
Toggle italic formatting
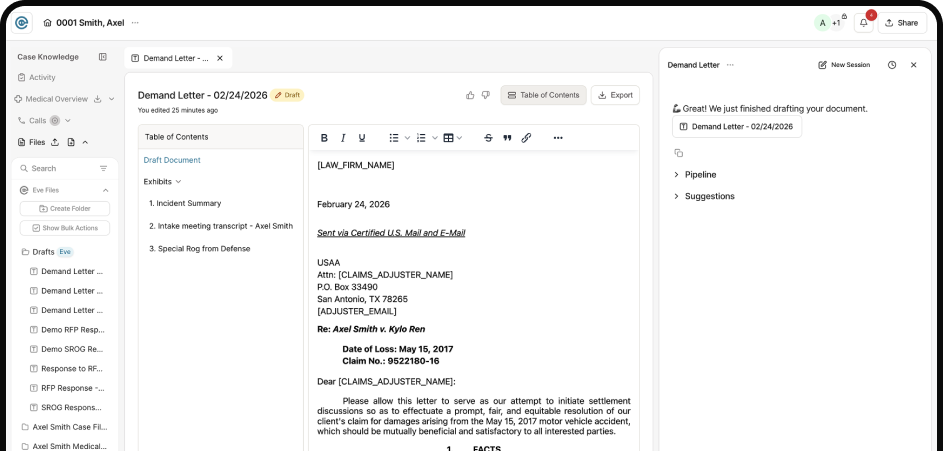[343, 138]
